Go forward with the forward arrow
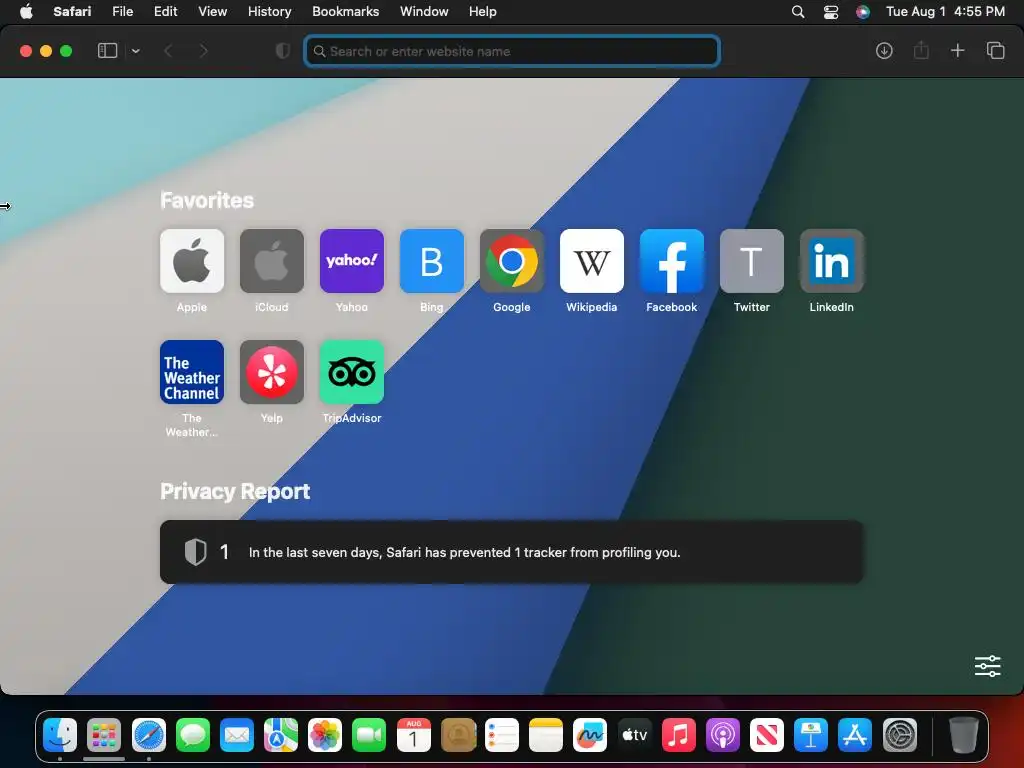Screen dimensions: 1024x768 [x=203, y=51]
